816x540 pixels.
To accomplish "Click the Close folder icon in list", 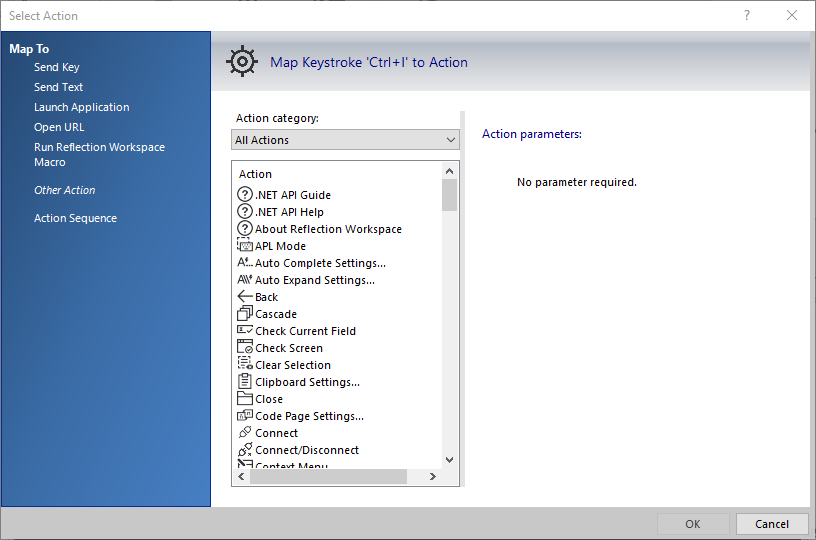I will pyautogui.click(x=245, y=398).
